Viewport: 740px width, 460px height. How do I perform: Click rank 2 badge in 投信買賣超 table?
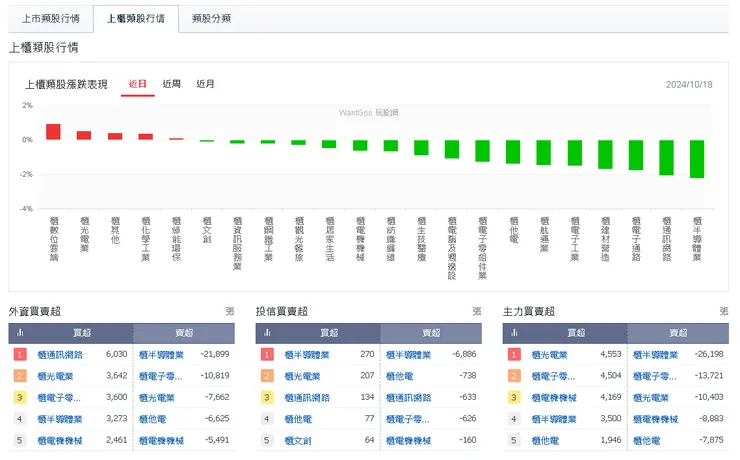click(267, 376)
